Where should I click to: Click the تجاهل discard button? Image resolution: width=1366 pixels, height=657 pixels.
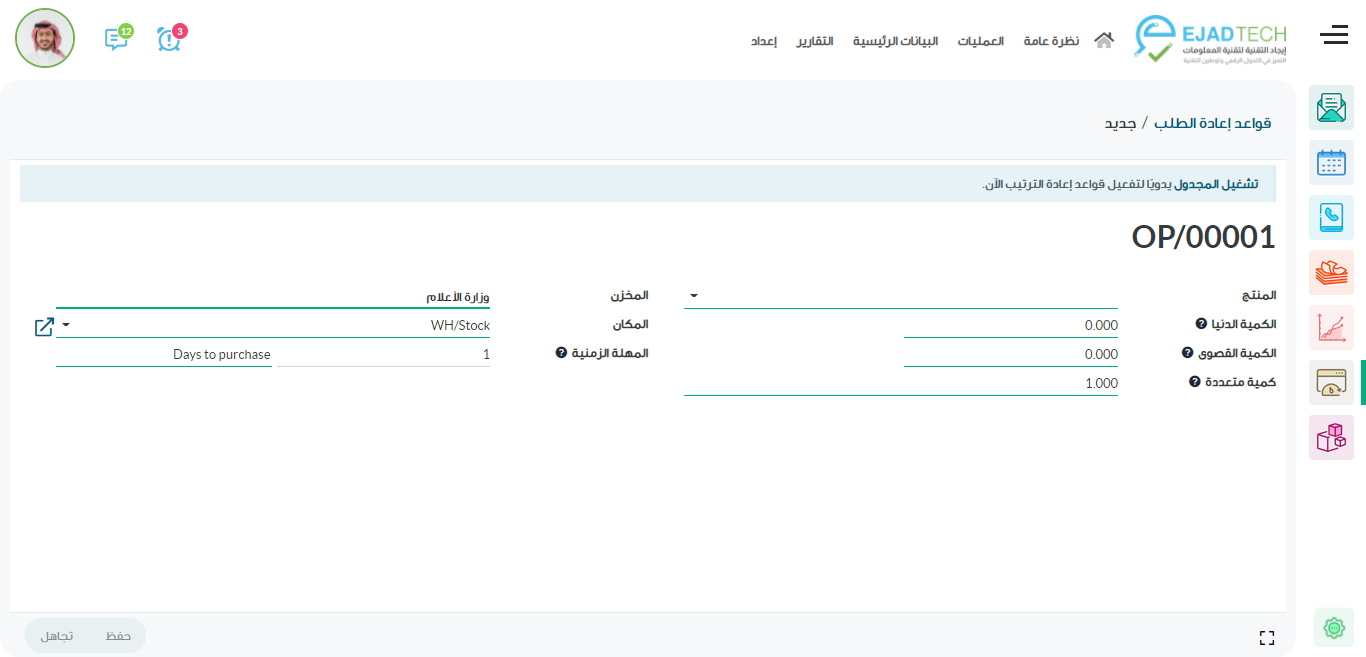[57, 636]
